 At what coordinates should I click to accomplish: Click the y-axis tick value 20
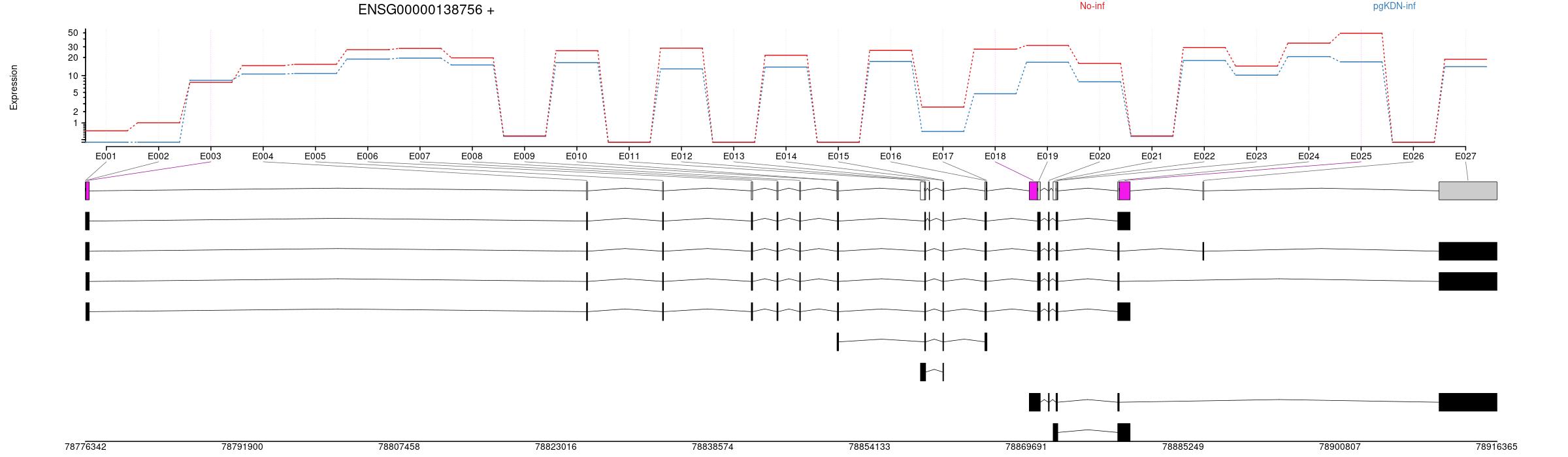point(73,57)
